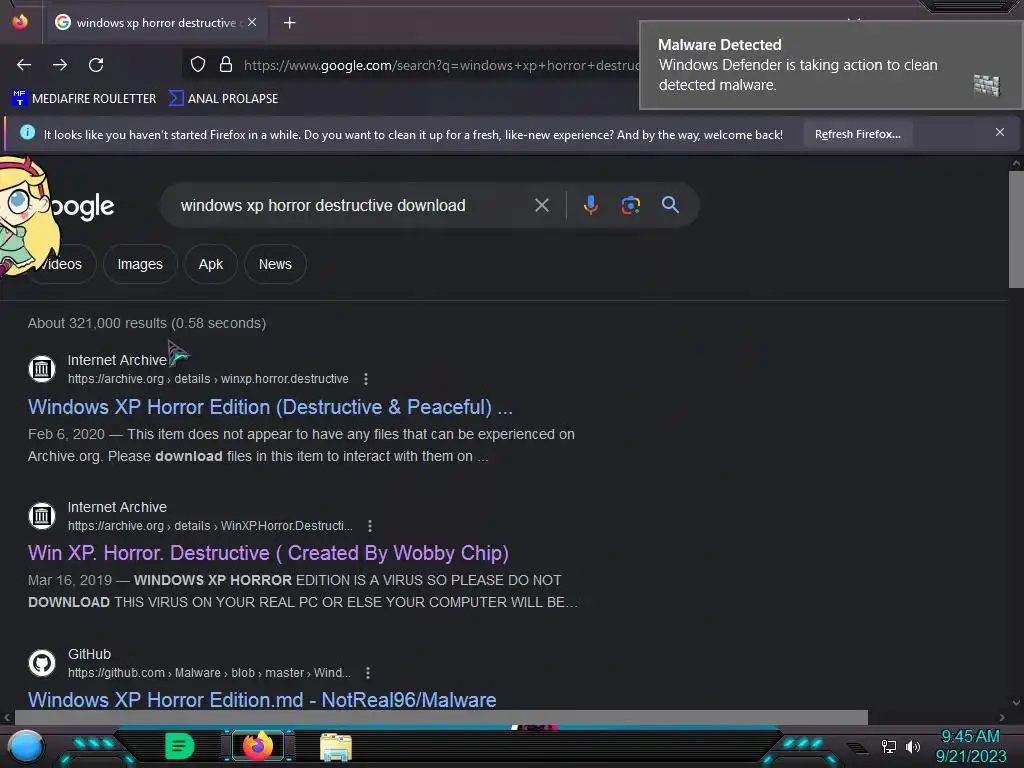Image resolution: width=1024 pixels, height=768 pixels.
Task: Open the volume speaker icon in tray
Action: [913, 746]
